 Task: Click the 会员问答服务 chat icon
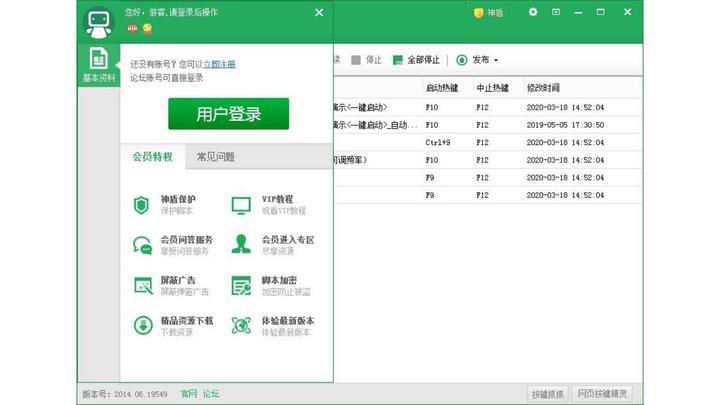tap(142, 245)
